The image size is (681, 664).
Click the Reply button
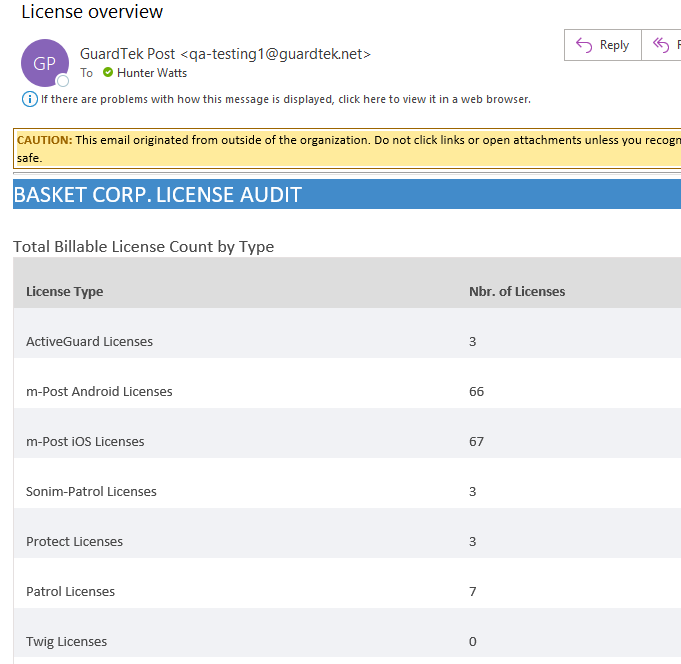pyautogui.click(x=602, y=45)
